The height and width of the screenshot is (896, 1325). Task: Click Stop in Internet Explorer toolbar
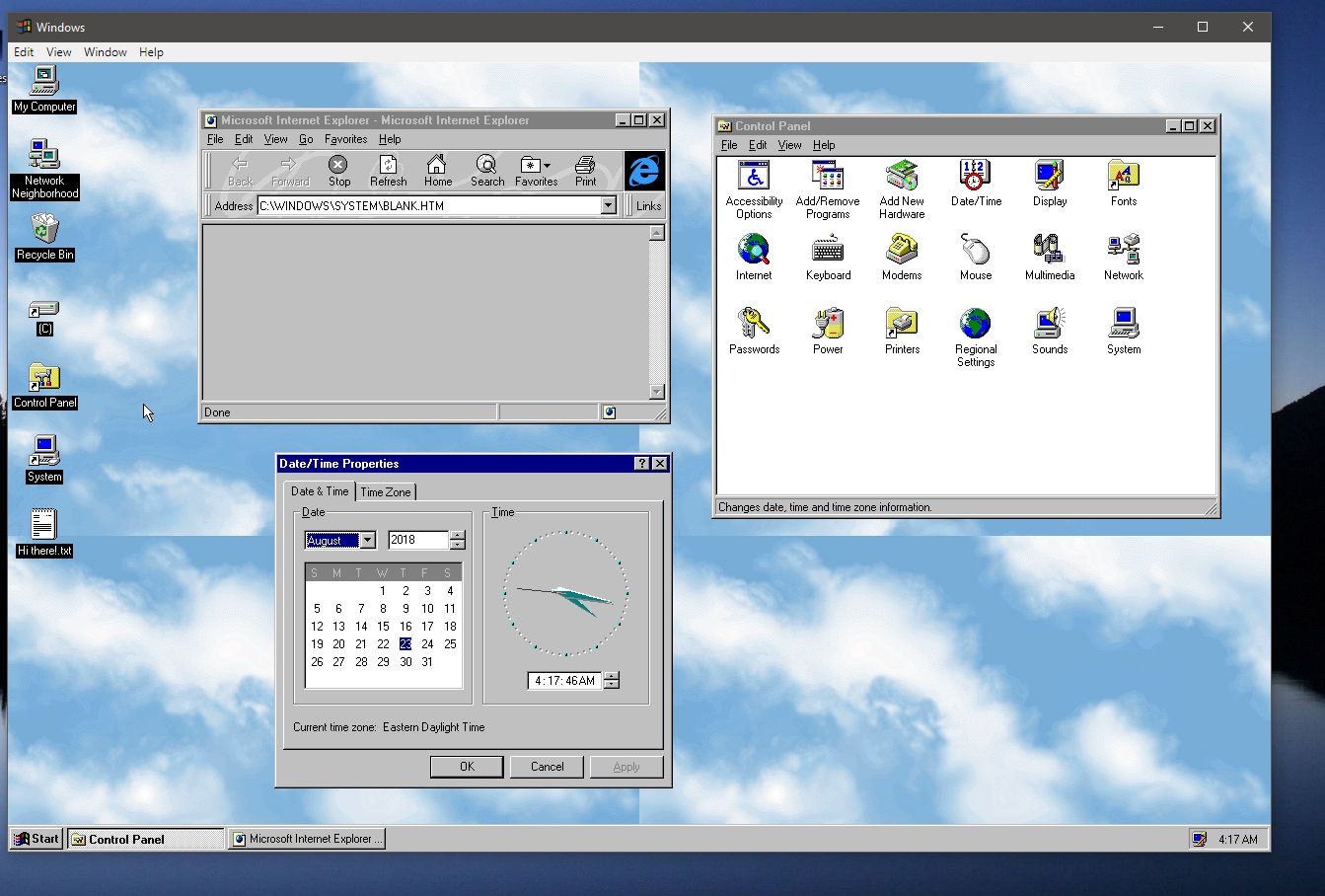pyautogui.click(x=338, y=171)
